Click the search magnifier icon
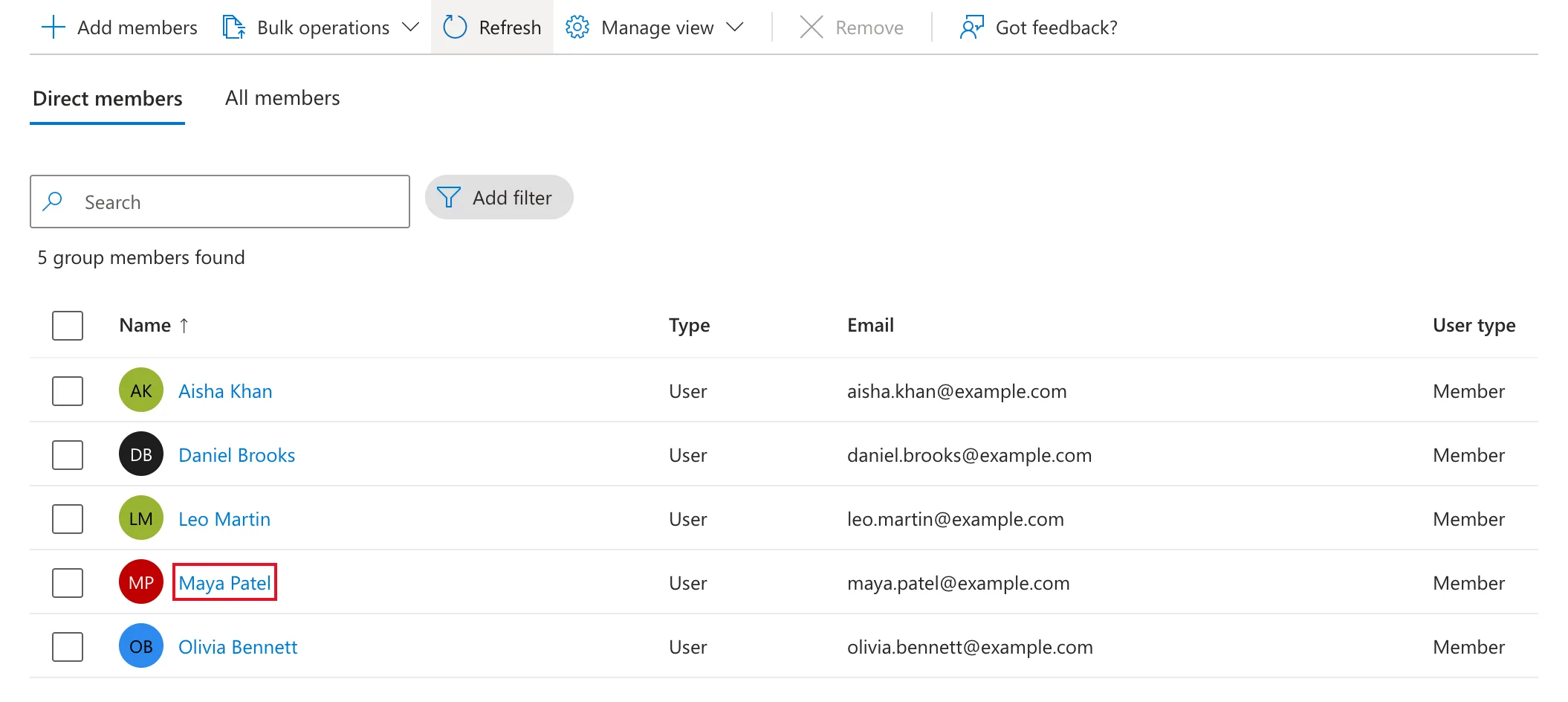The height and width of the screenshot is (702, 1568). click(53, 202)
